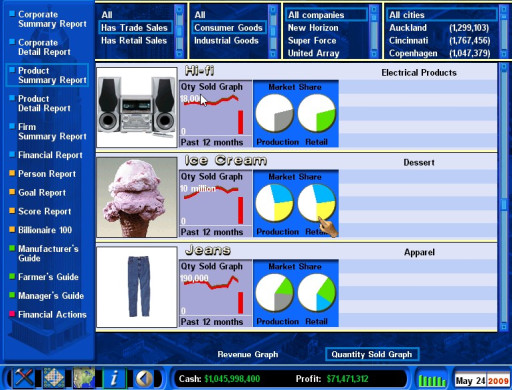Click the diamond-pattern city view icon
Image resolution: width=512 pixels, height=390 pixels.
(54, 378)
